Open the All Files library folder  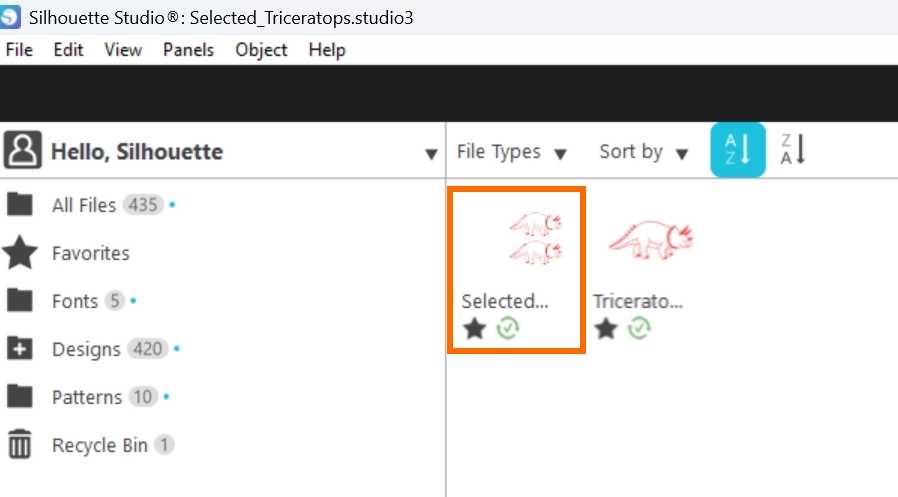point(84,205)
